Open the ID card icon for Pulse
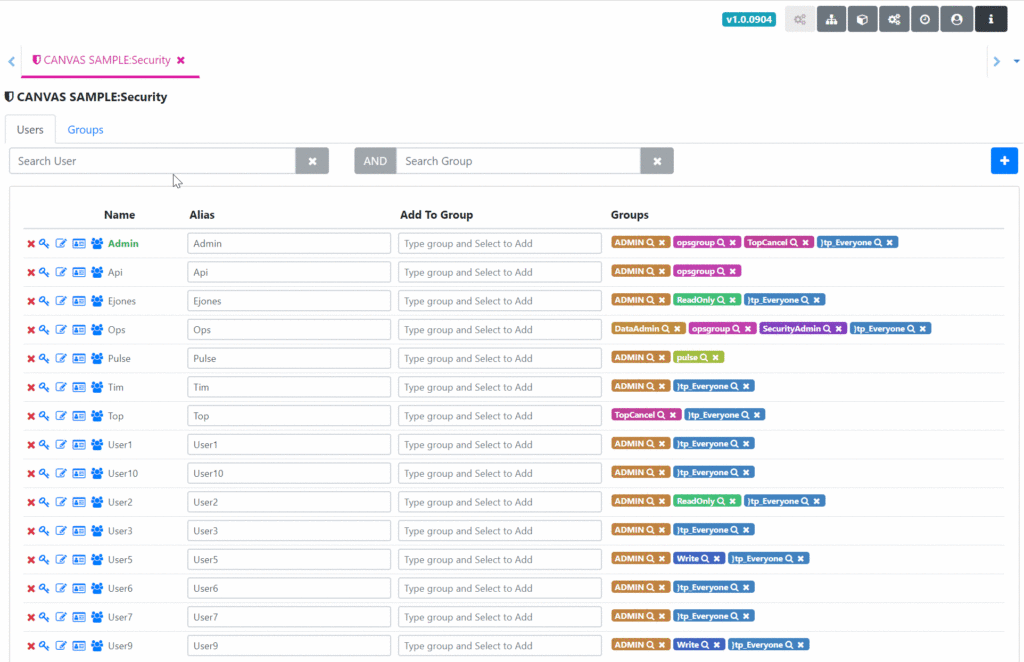 click(x=79, y=359)
